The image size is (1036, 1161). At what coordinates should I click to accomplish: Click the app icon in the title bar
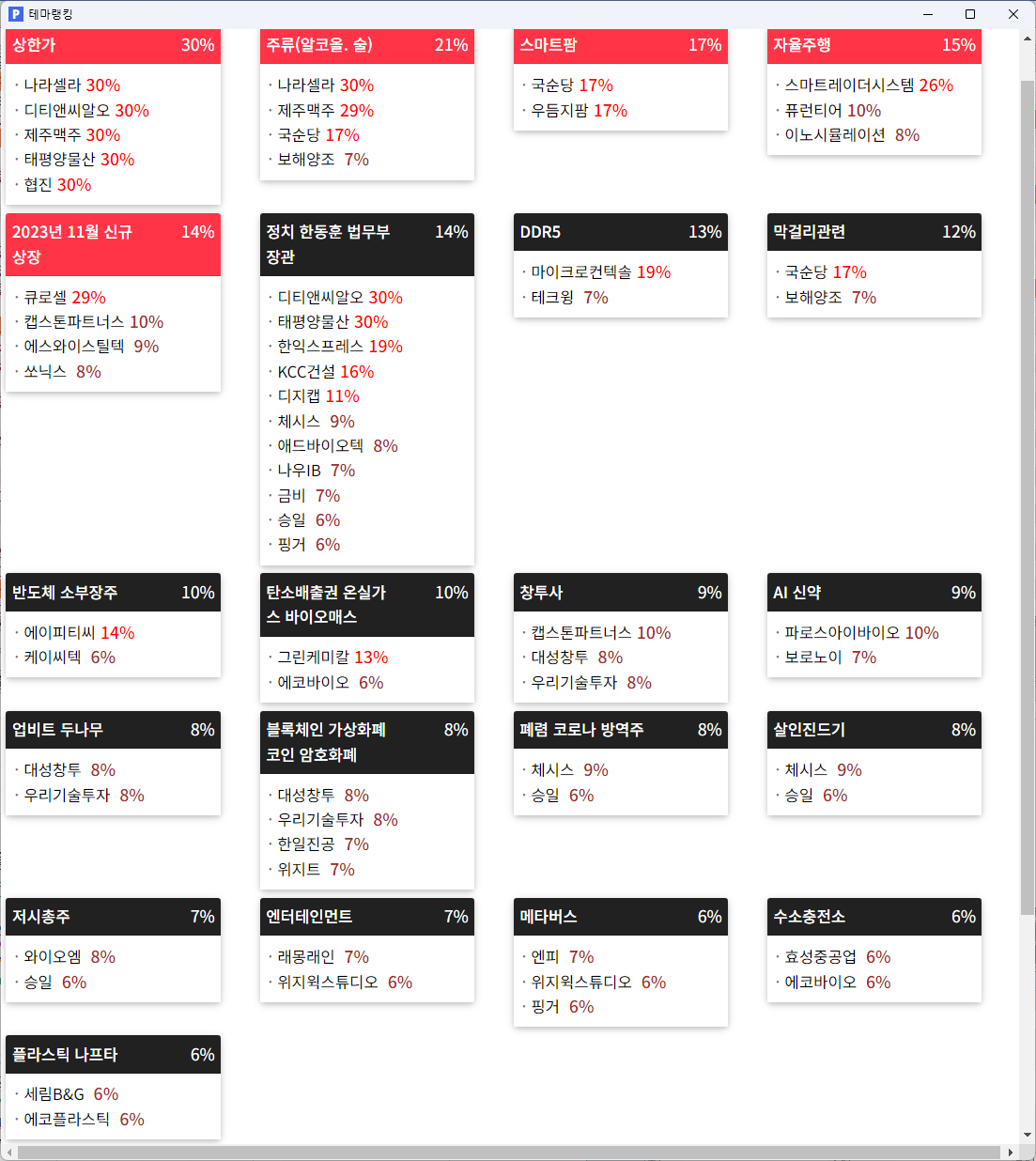15,14
